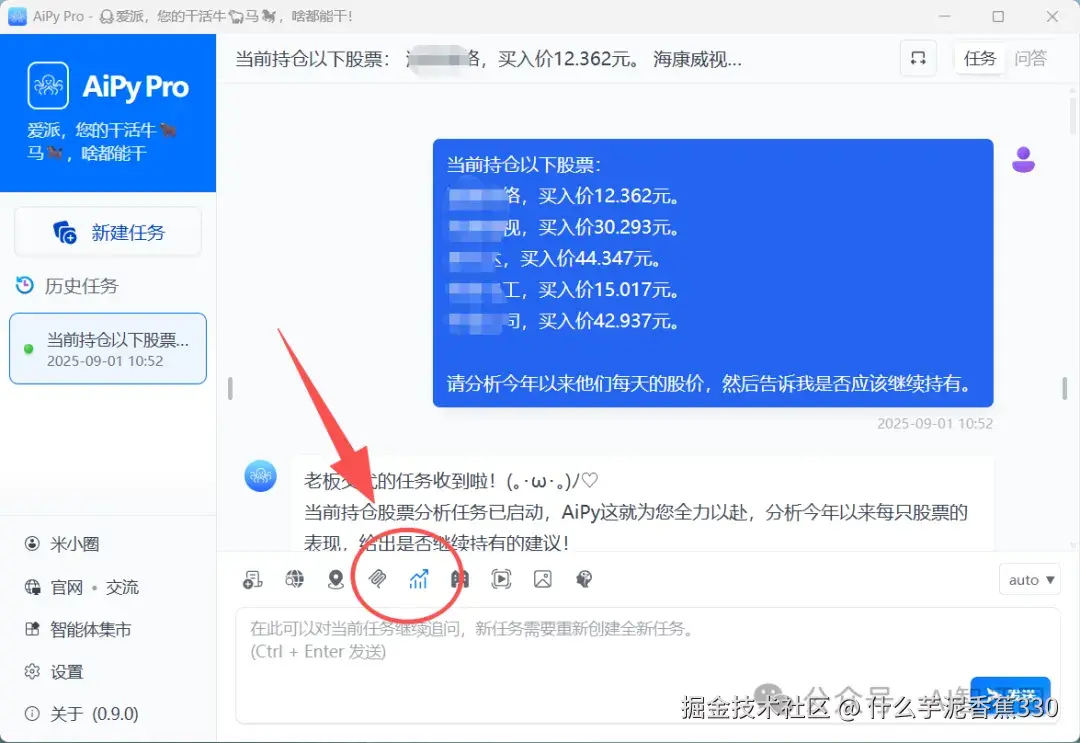Select the location pin tool
1080x743 pixels.
pos(336,579)
